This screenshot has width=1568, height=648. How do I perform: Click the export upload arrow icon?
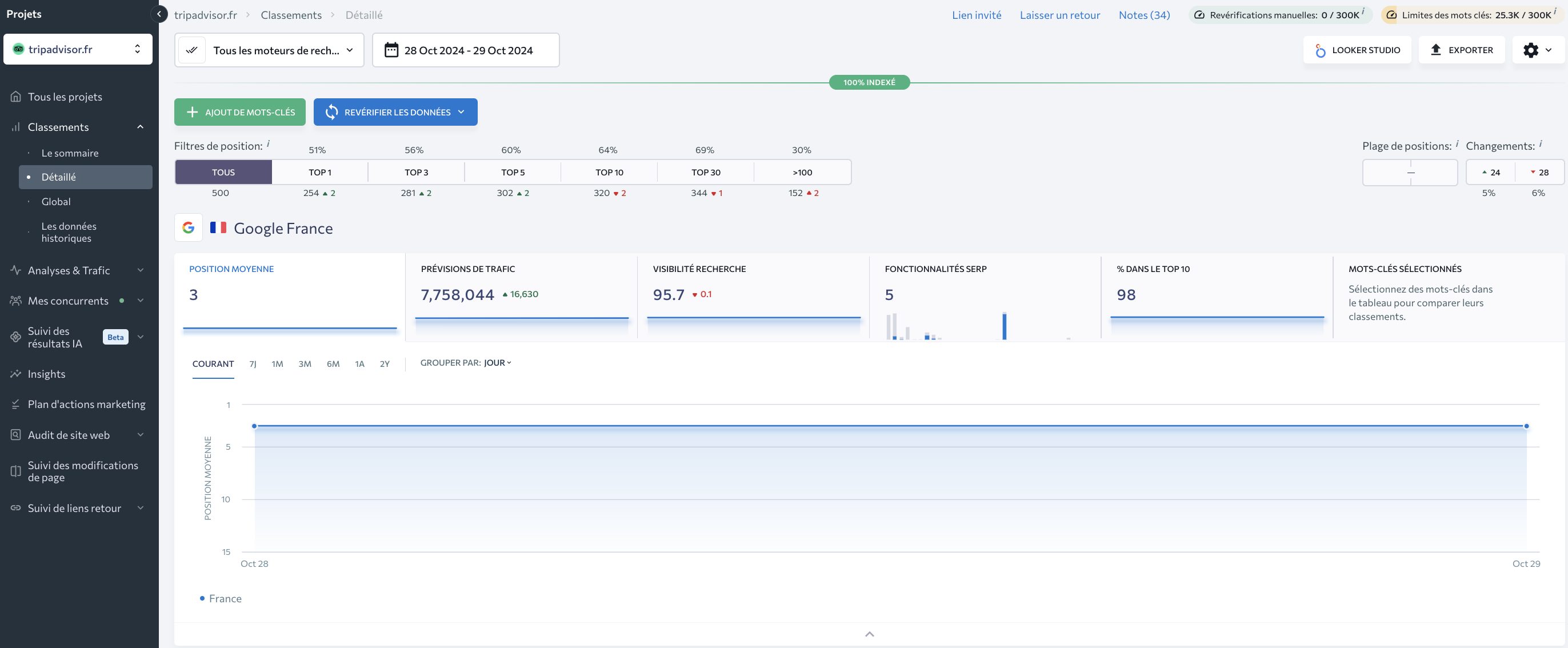(1435, 50)
